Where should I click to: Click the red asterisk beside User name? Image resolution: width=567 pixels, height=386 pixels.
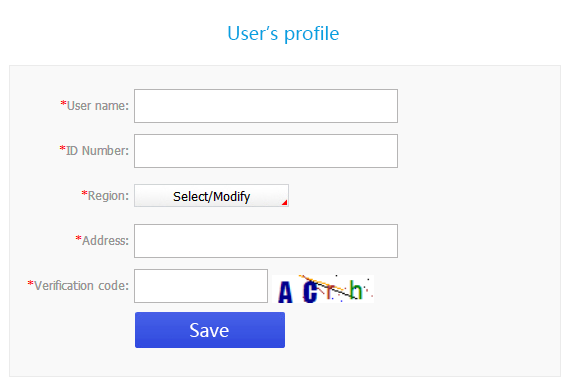[63, 104]
